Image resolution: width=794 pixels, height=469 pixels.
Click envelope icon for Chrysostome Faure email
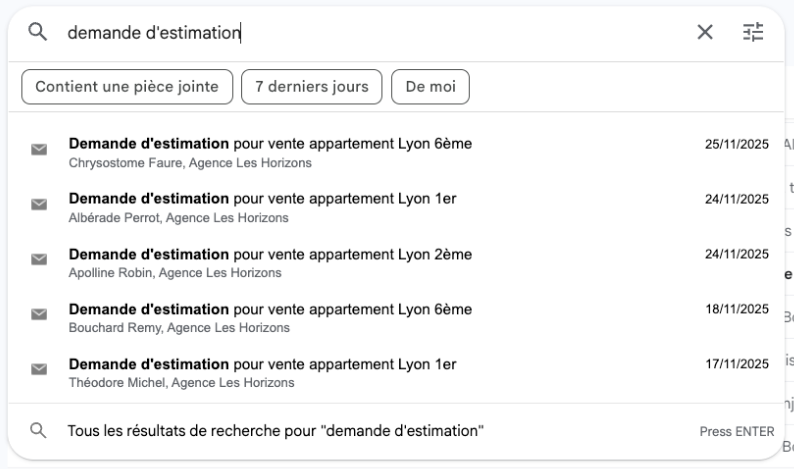(39, 150)
